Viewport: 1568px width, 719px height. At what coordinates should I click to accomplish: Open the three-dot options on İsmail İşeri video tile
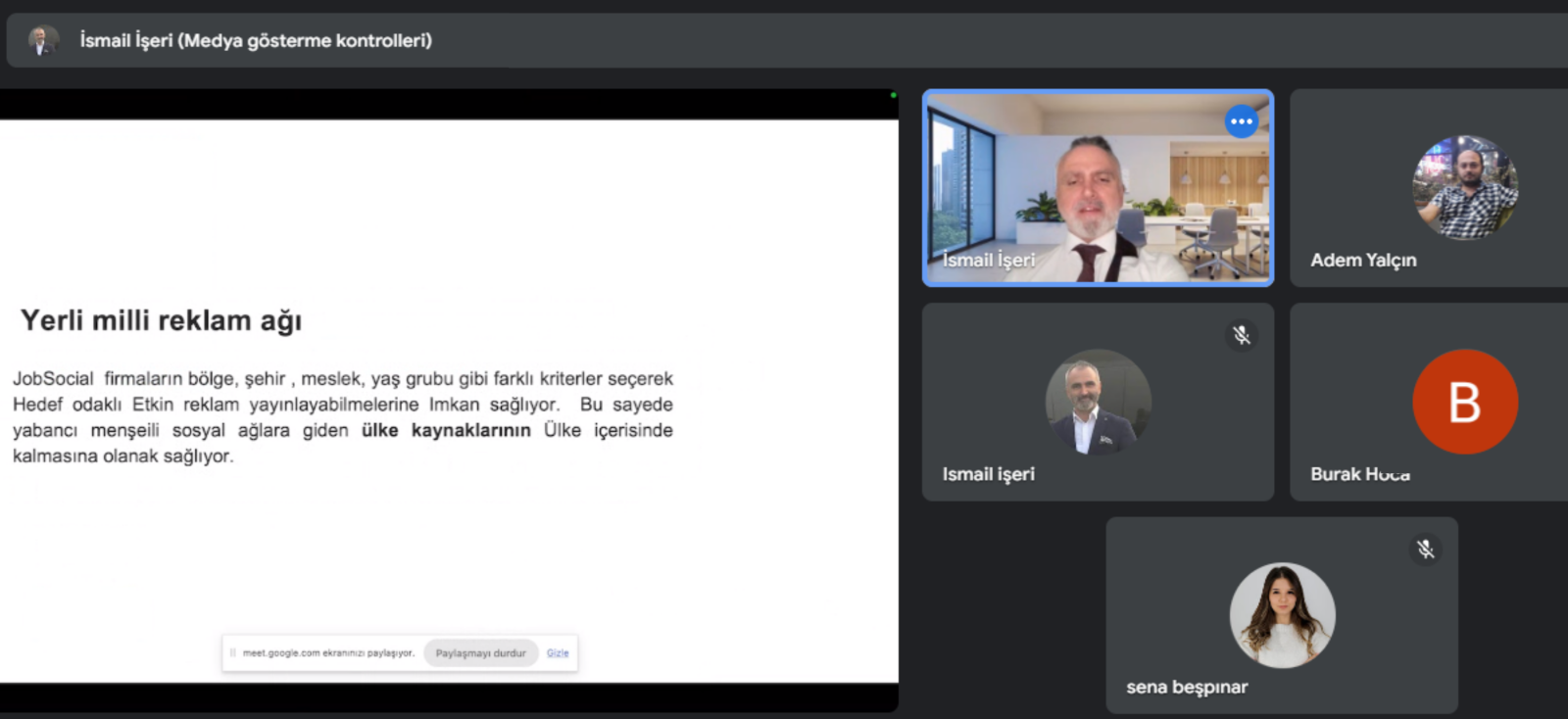1242,121
